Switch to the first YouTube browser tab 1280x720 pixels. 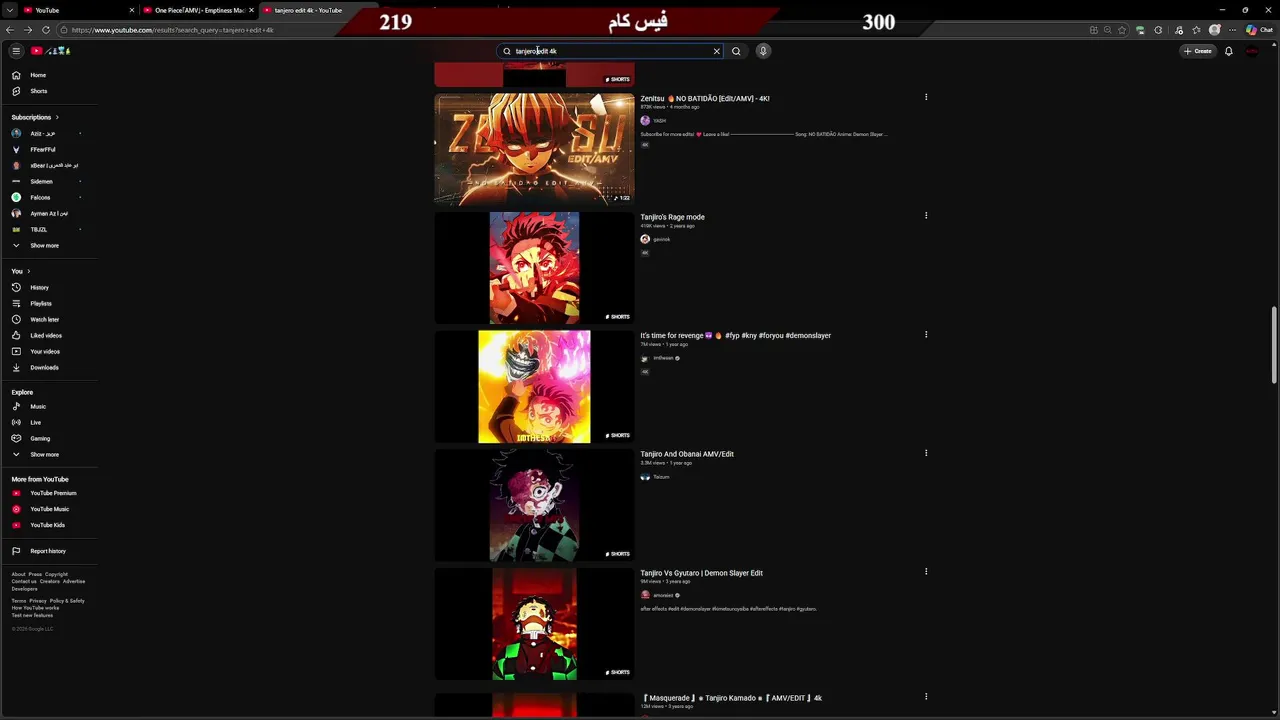78,10
